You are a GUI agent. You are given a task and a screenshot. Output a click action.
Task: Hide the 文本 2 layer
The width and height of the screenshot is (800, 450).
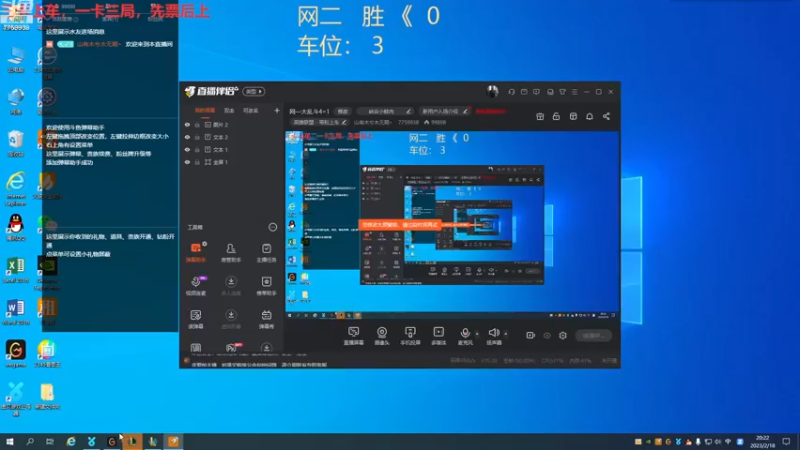point(187,137)
